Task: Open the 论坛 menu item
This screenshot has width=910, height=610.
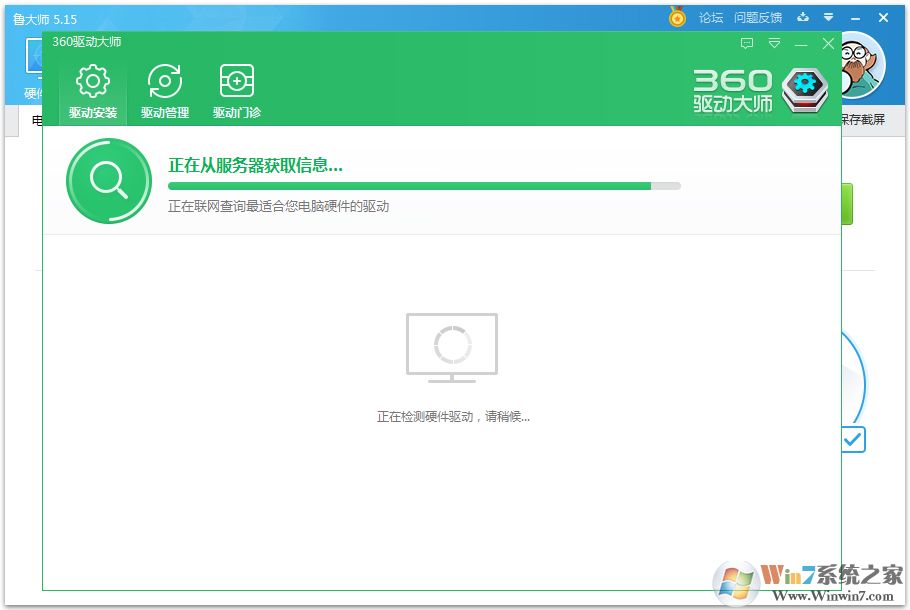Action: click(710, 17)
